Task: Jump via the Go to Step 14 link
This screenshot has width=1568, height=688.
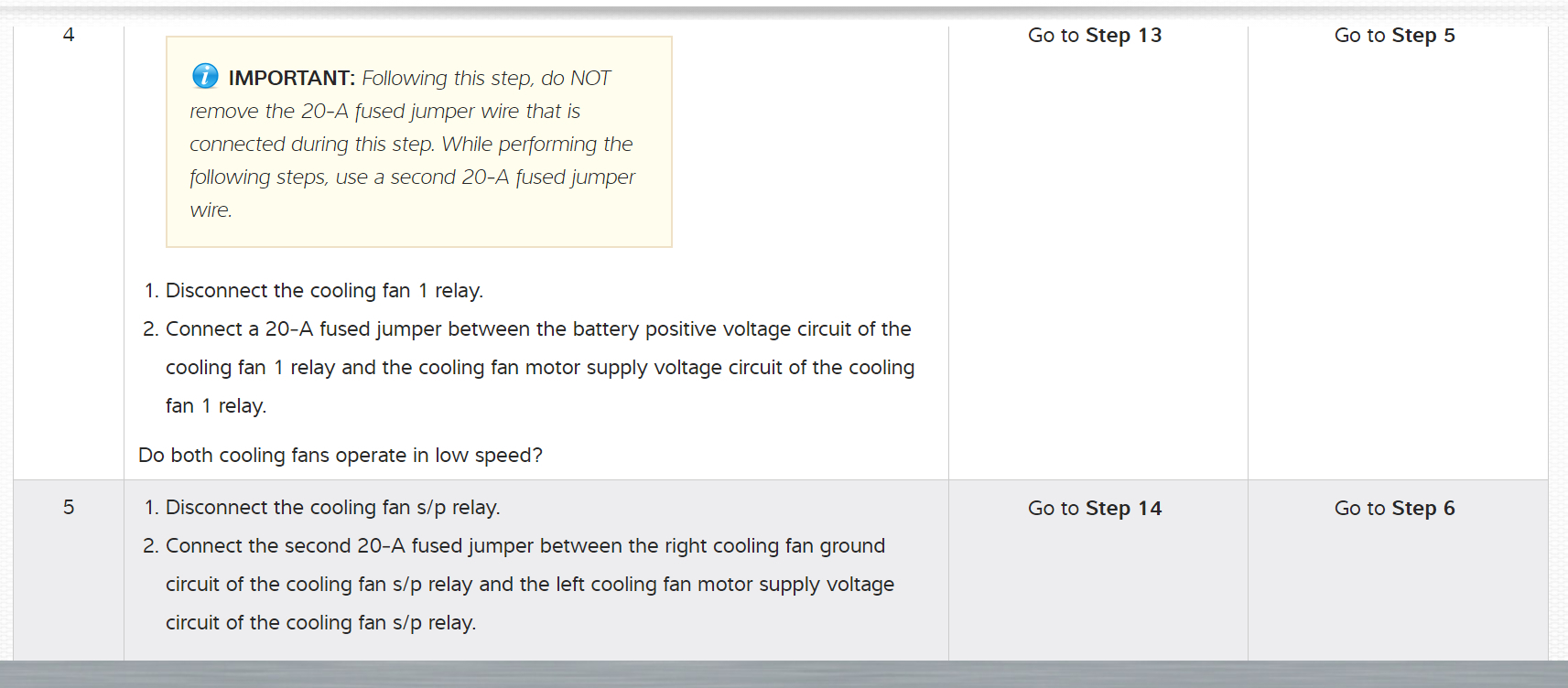Action: pyautogui.click(x=1094, y=509)
